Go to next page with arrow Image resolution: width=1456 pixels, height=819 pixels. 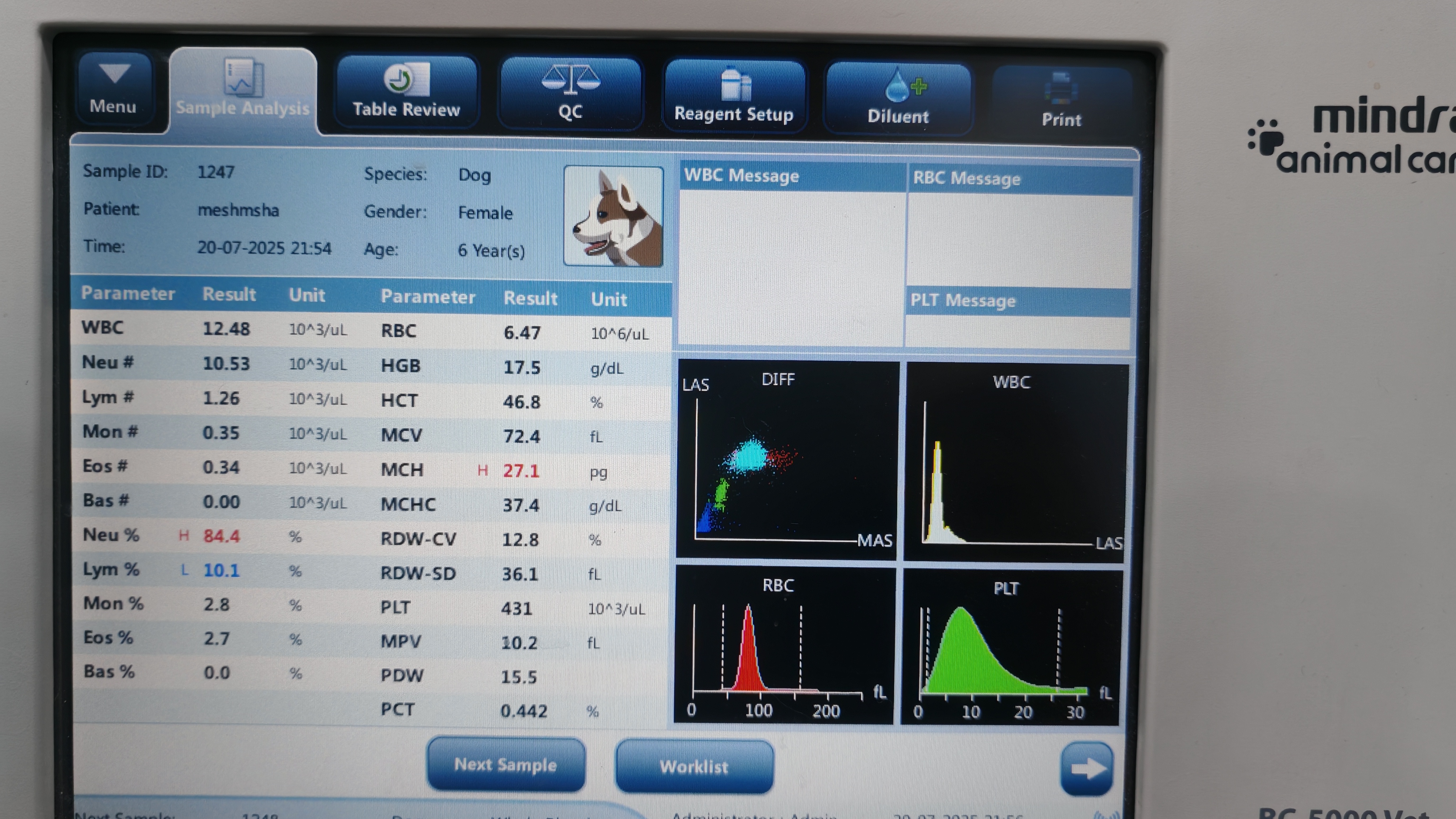click(1087, 768)
